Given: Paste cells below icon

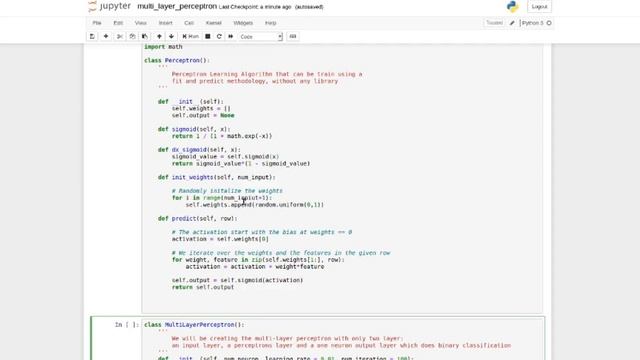Looking at the screenshot, I should click(145, 36).
